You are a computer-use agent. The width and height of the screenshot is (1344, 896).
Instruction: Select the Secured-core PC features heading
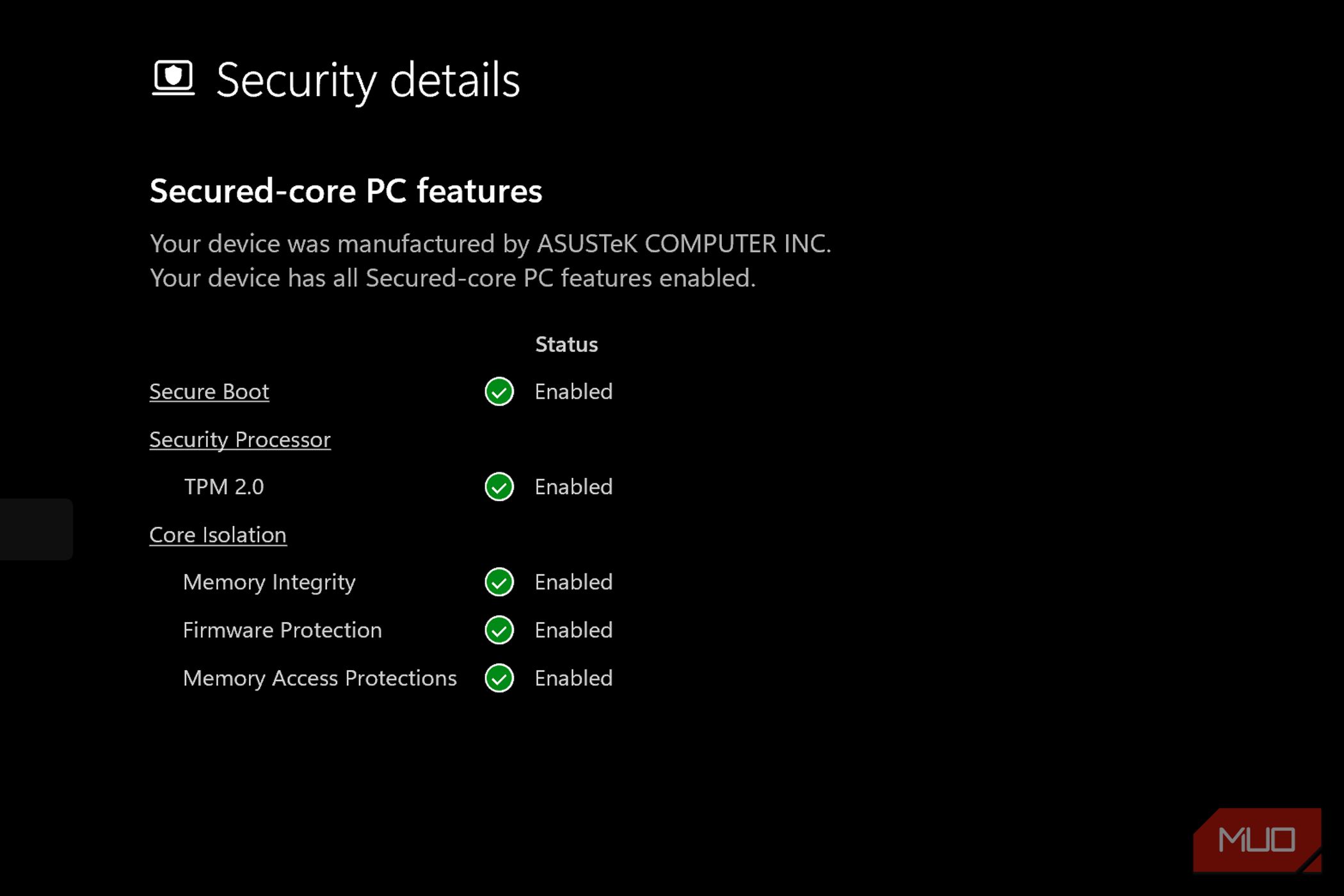tap(346, 191)
